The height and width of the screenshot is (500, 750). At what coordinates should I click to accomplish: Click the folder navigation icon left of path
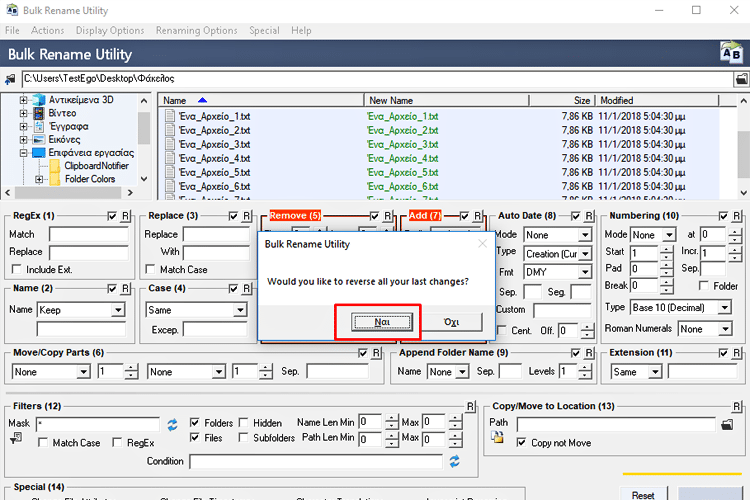pyautogui.click(x=10, y=79)
